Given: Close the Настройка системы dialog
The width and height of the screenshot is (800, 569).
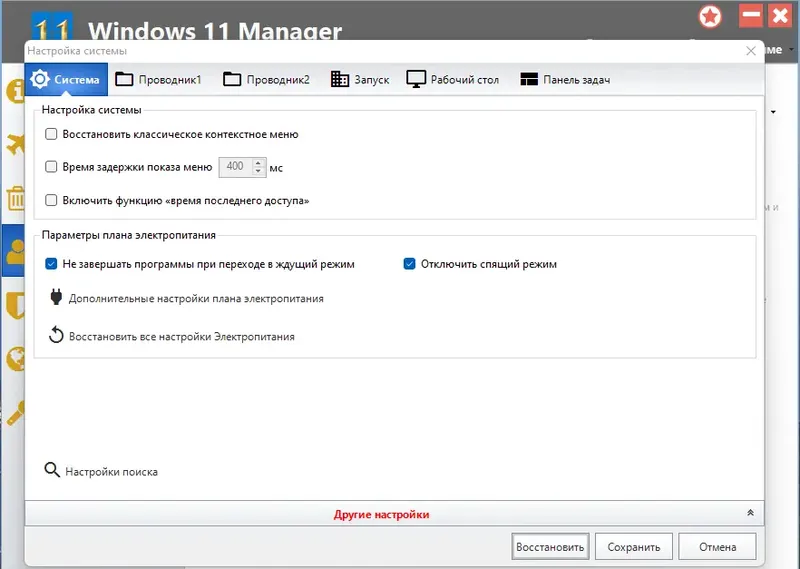Looking at the screenshot, I should pos(751,51).
